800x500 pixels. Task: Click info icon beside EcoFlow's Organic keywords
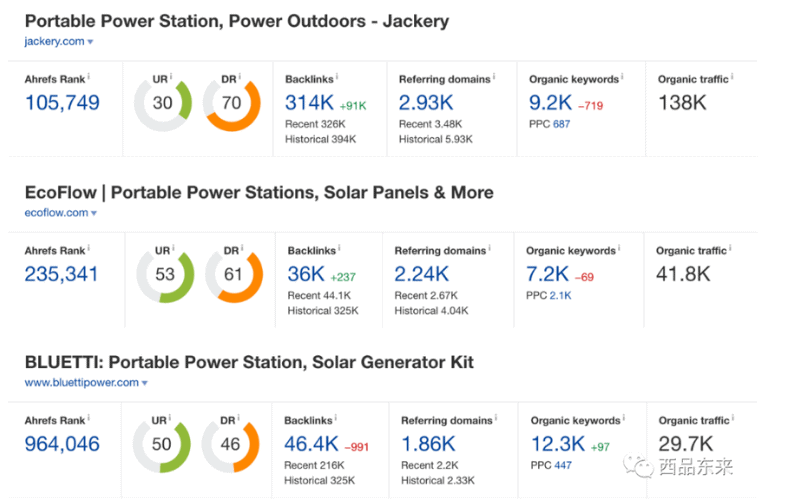pyautogui.click(x=619, y=248)
